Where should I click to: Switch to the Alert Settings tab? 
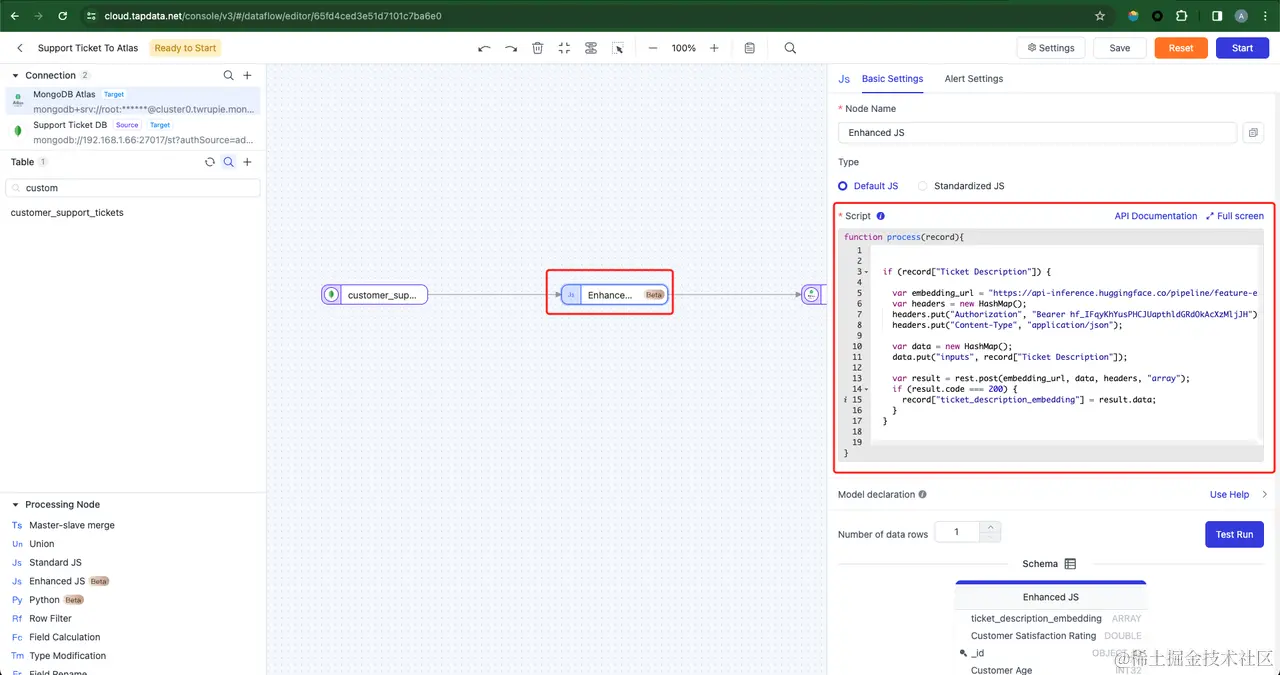973,79
